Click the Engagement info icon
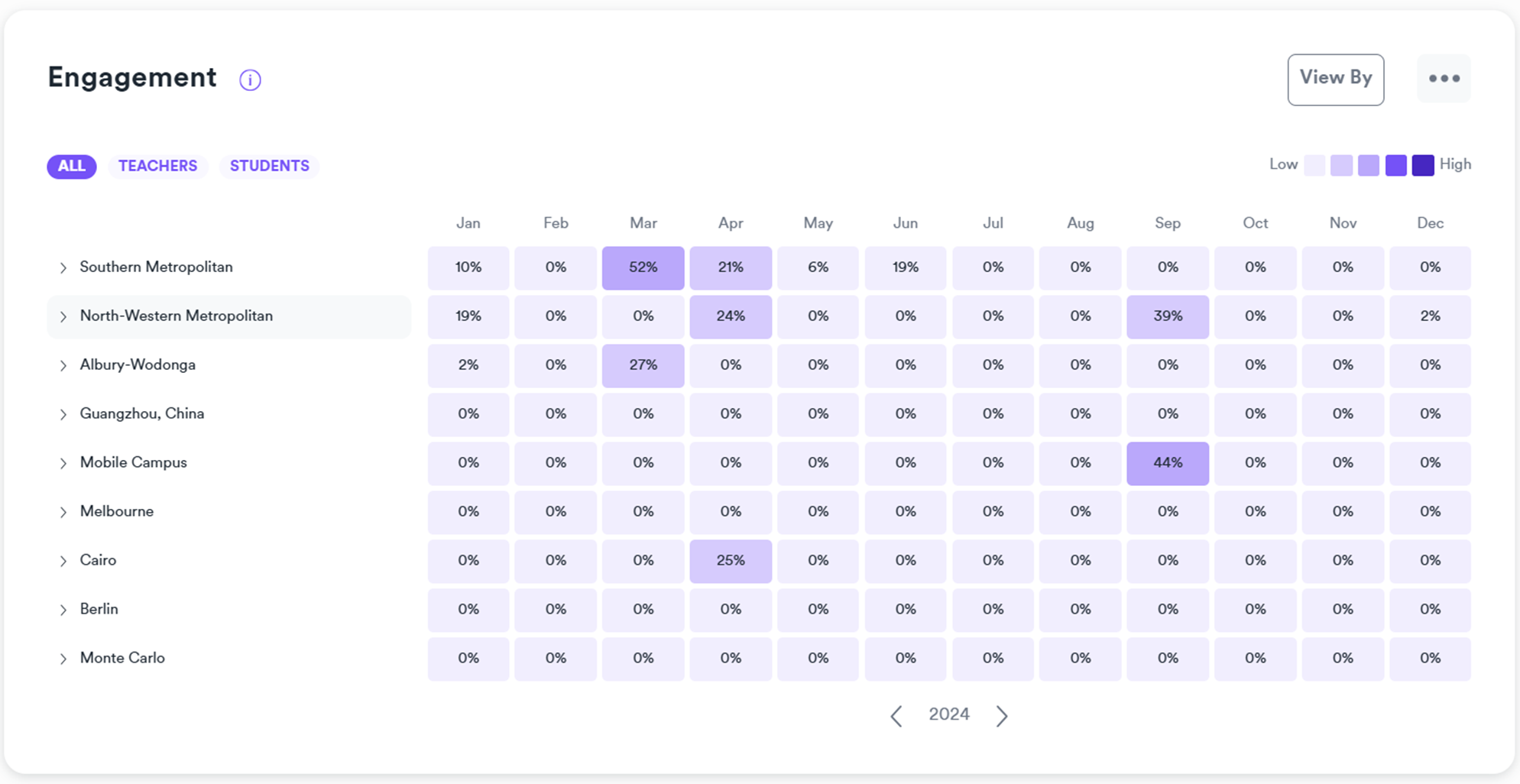This screenshot has width=1520, height=784. pos(250,79)
